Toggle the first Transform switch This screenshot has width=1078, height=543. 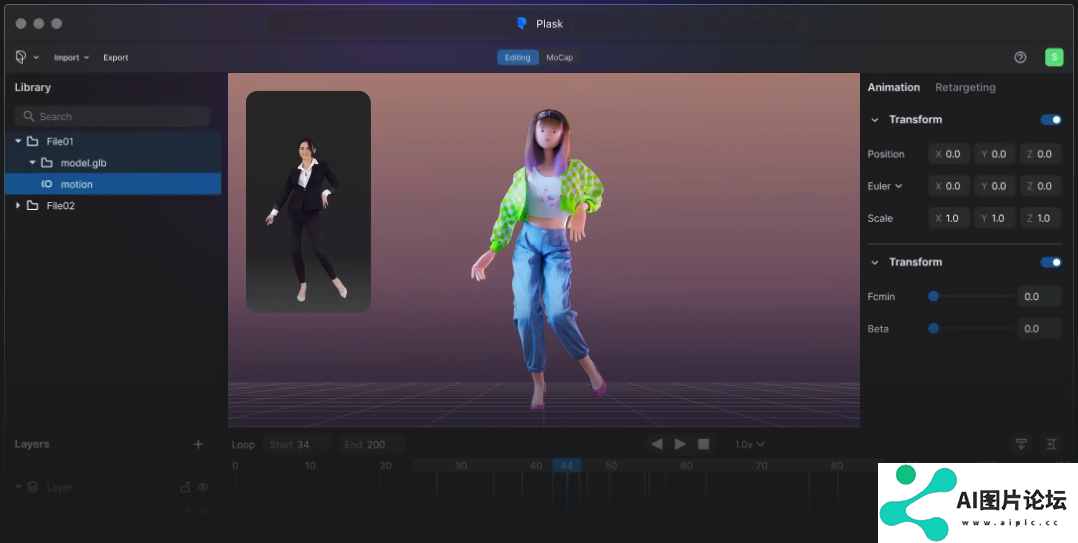pos(1051,120)
